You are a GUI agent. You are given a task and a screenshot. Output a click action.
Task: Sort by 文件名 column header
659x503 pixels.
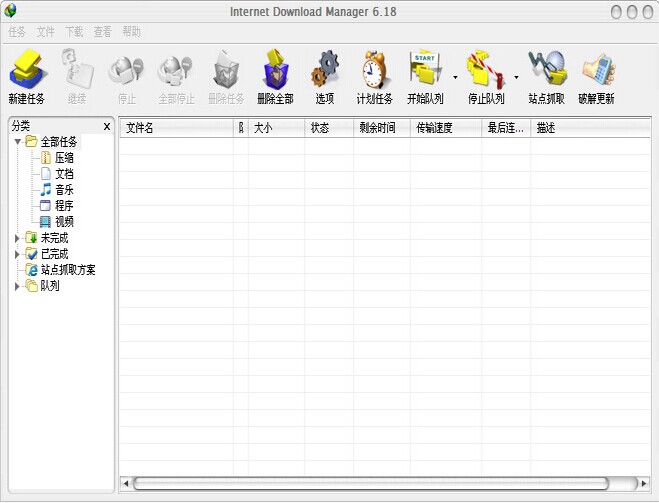(177, 128)
